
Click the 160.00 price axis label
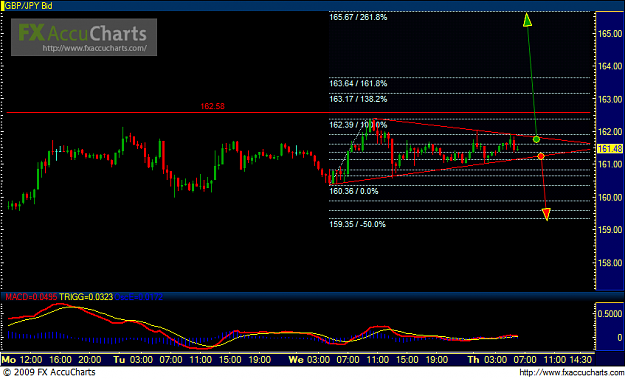[611, 198]
